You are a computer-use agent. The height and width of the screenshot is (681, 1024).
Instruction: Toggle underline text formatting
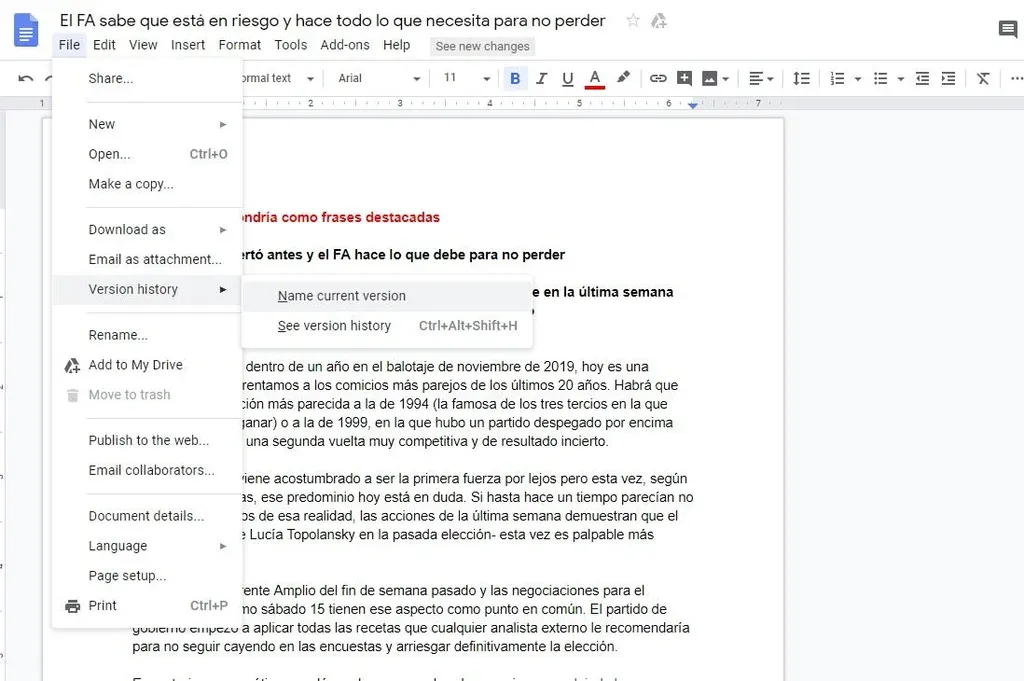click(x=568, y=78)
